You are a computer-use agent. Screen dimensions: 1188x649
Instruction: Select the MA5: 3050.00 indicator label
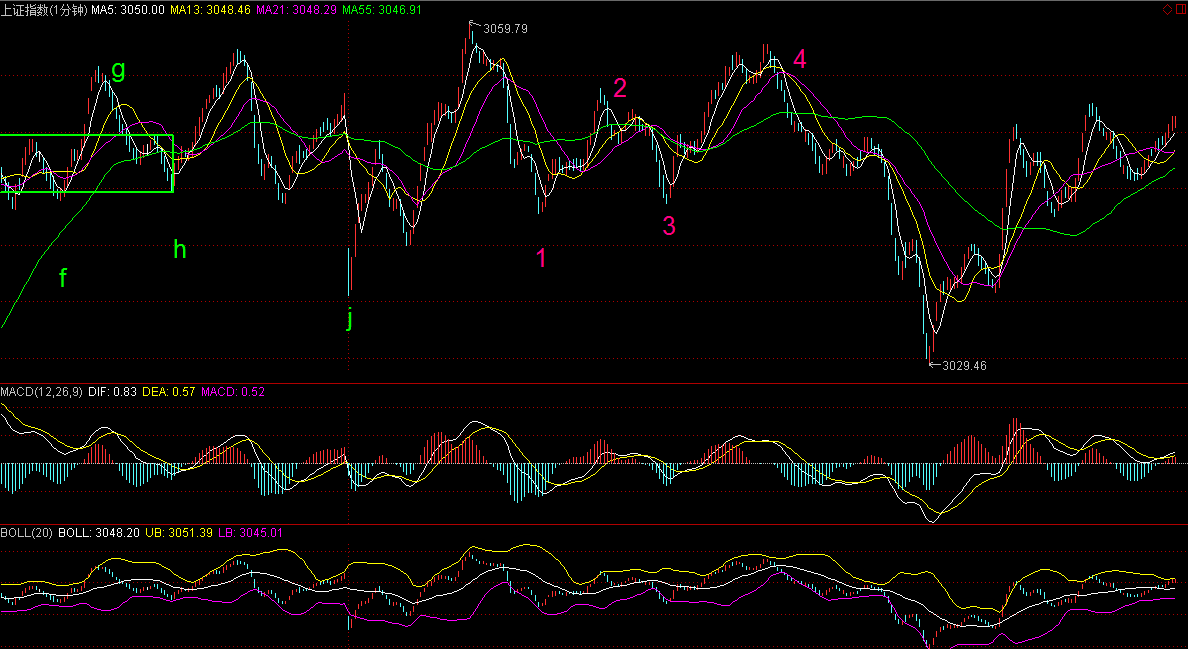coord(129,10)
